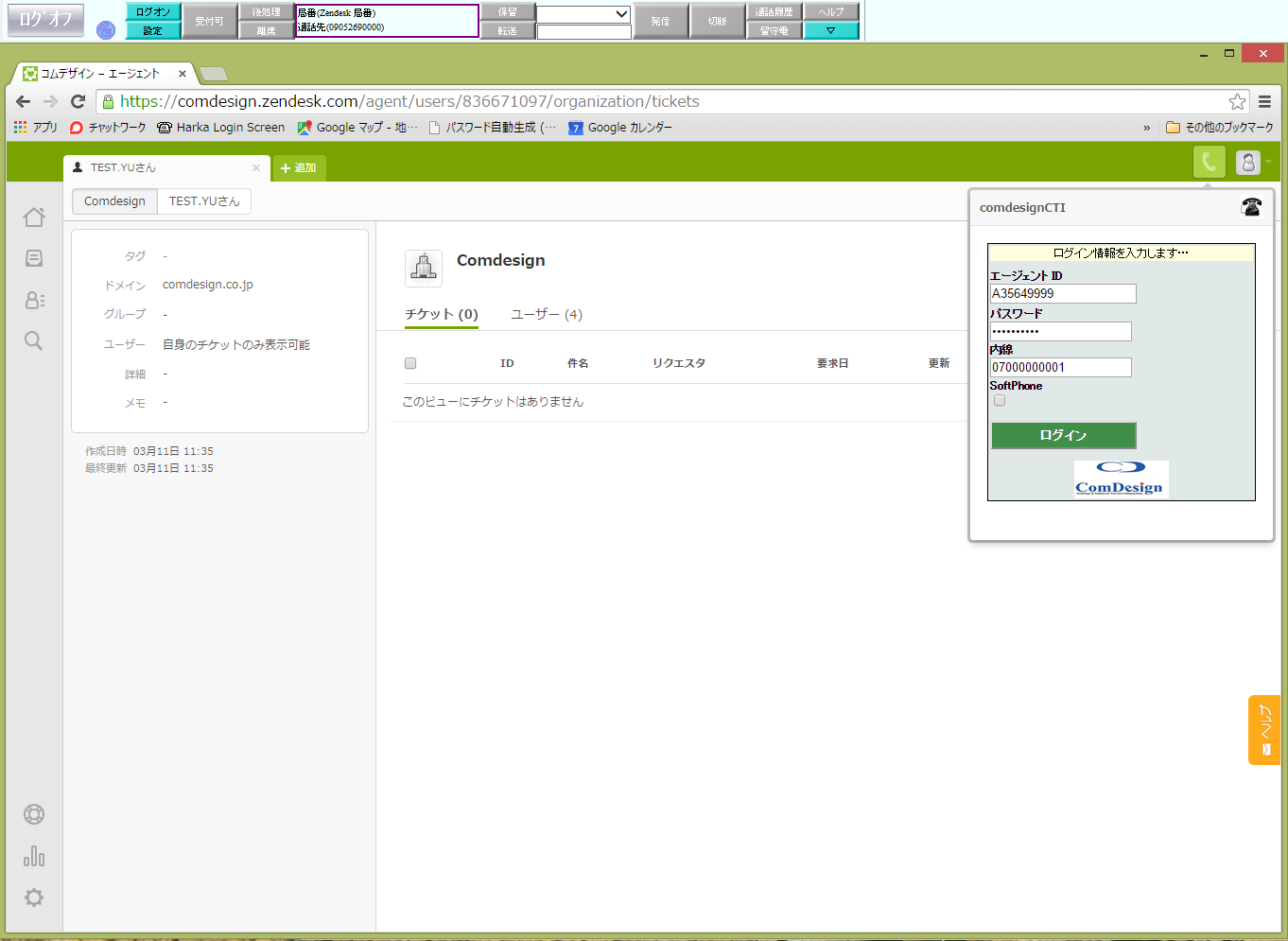Click the ログオフ button in the CTI toolbar
Viewport: 1288px width, 941px height.
[x=45, y=20]
